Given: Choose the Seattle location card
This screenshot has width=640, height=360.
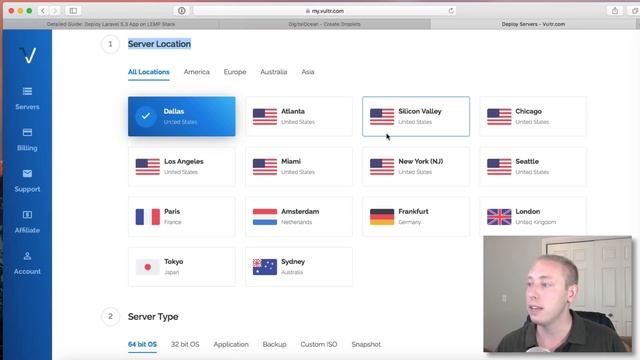Looking at the screenshot, I should pyautogui.click(x=533, y=167).
